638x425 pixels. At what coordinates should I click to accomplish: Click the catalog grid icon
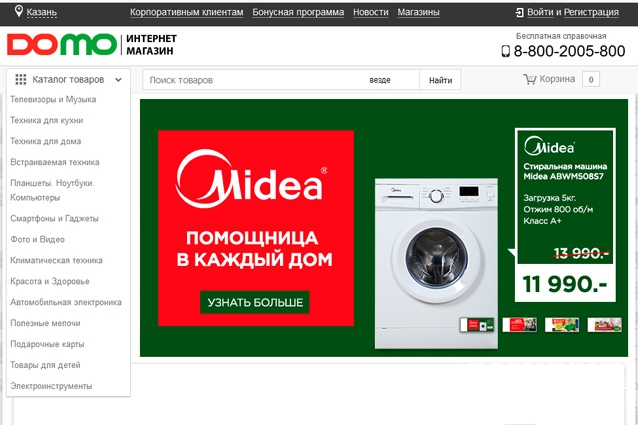(21, 79)
